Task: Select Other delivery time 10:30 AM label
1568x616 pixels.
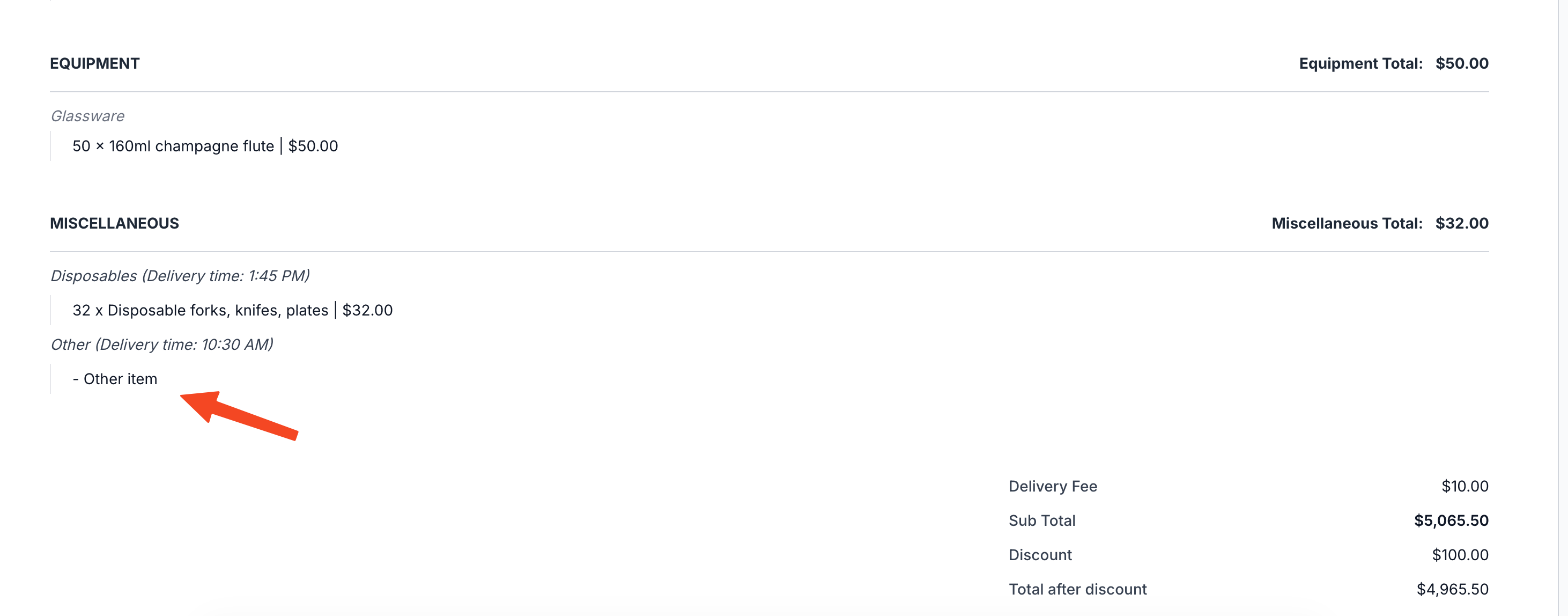Action: 161,345
